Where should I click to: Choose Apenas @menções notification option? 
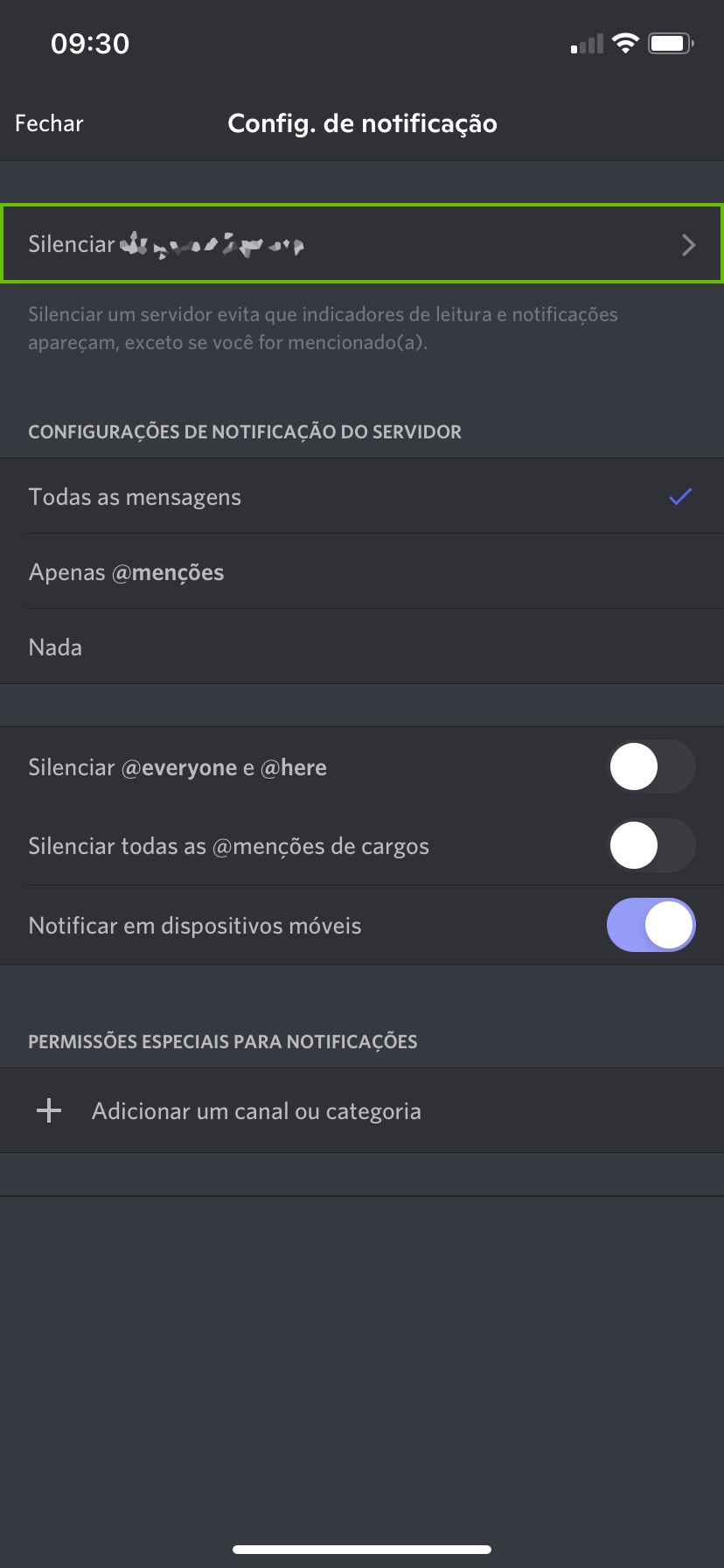126,572
